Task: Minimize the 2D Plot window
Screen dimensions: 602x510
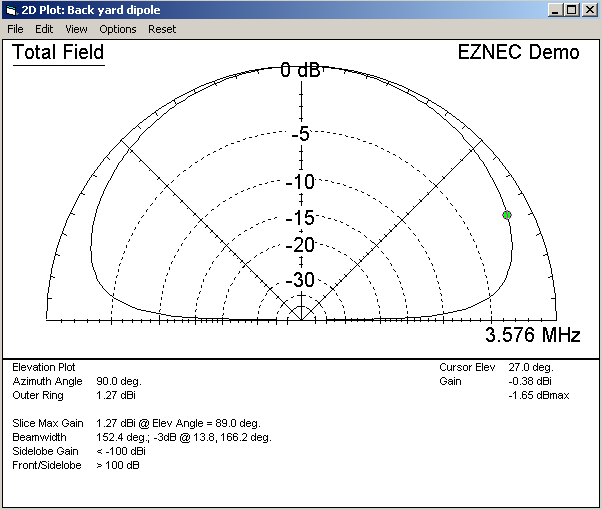Action: [x=555, y=10]
